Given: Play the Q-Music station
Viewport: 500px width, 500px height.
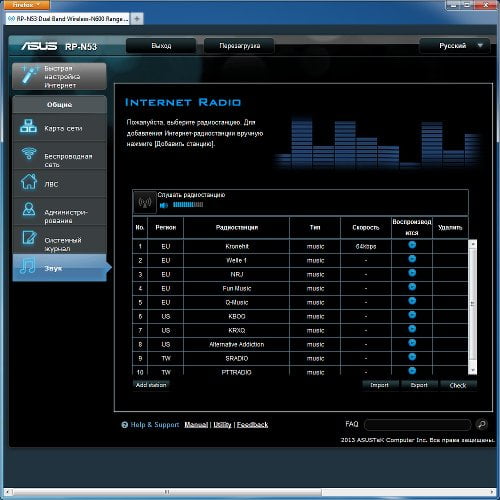Looking at the screenshot, I should pyautogui.click(x=412, y=301).
